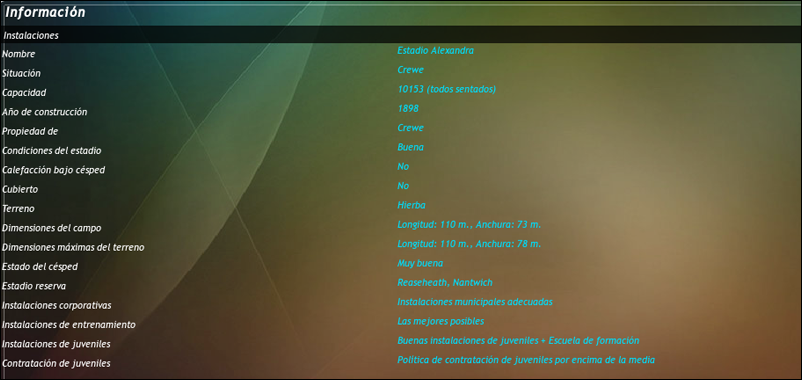Click the Dimensiones del campo label

coord(52,228)
